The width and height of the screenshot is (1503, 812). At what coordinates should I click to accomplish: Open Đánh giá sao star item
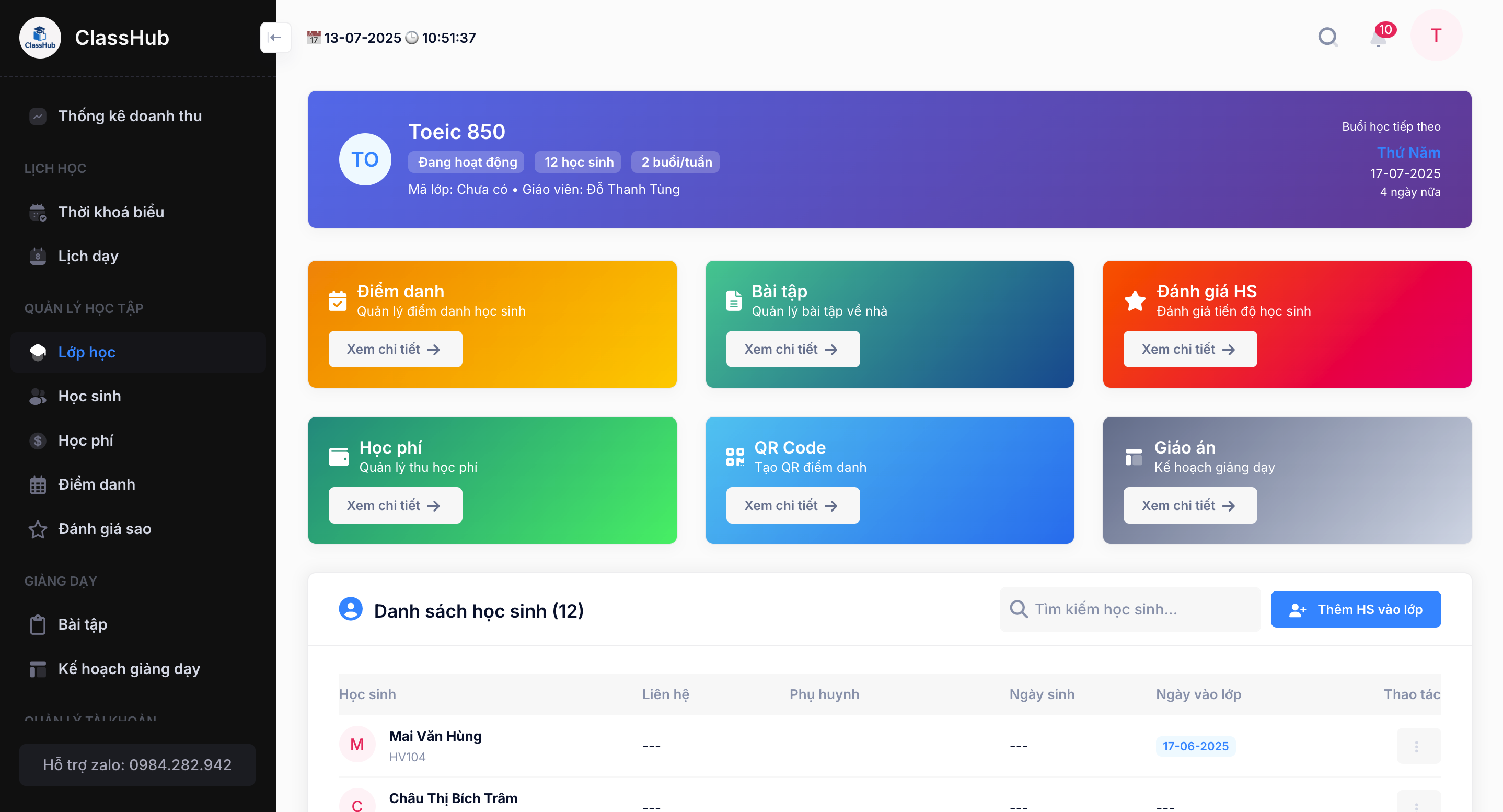(x=105, y=528)
